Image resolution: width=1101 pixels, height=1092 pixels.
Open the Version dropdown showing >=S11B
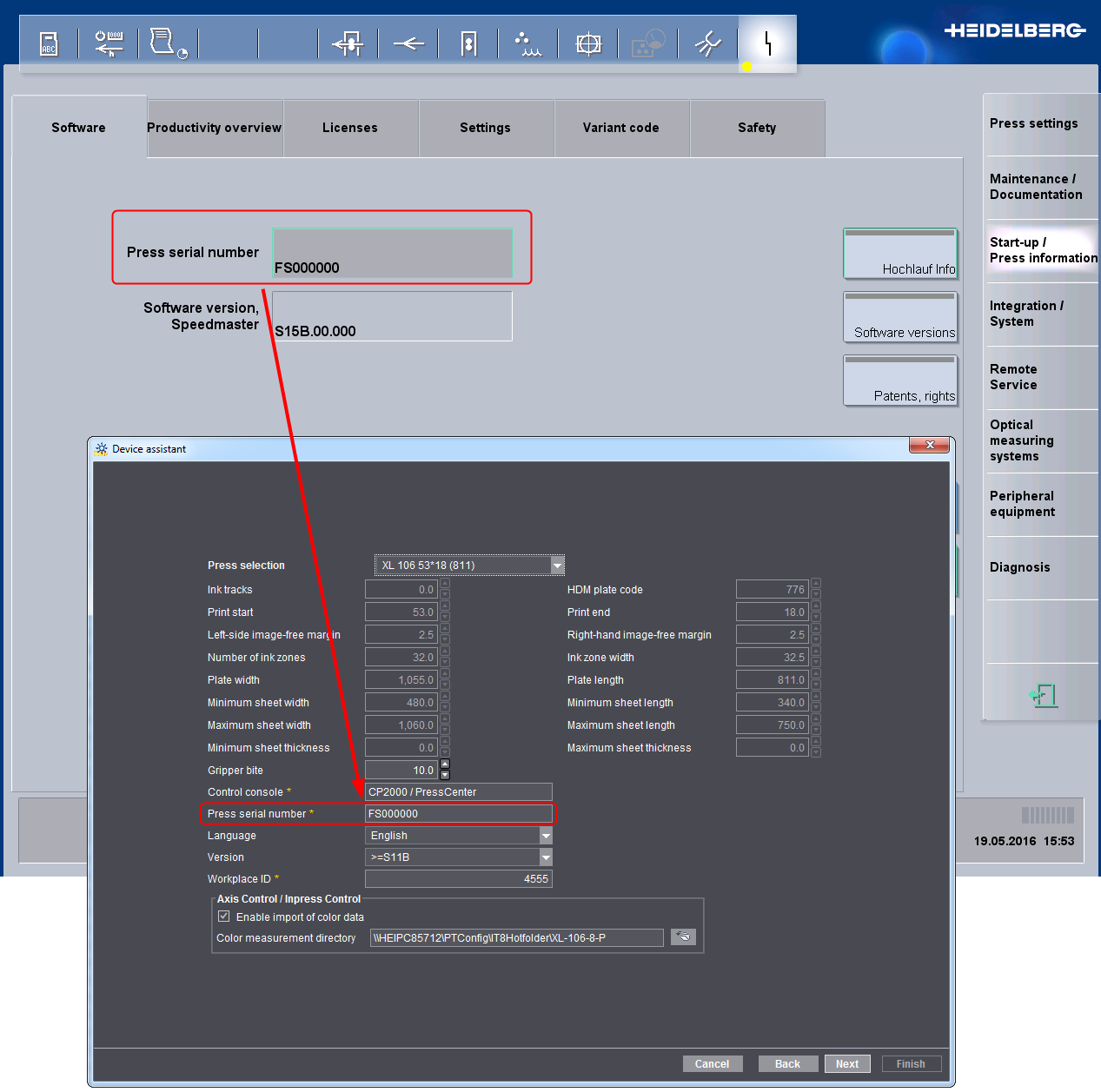click(546, 857)
